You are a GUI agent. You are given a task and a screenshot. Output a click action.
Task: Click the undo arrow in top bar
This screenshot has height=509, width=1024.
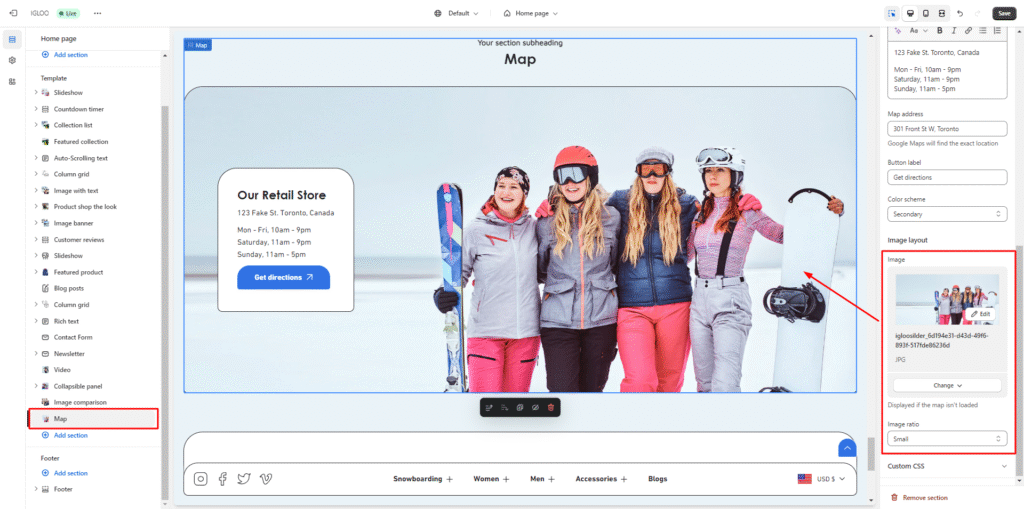[960, 13]
